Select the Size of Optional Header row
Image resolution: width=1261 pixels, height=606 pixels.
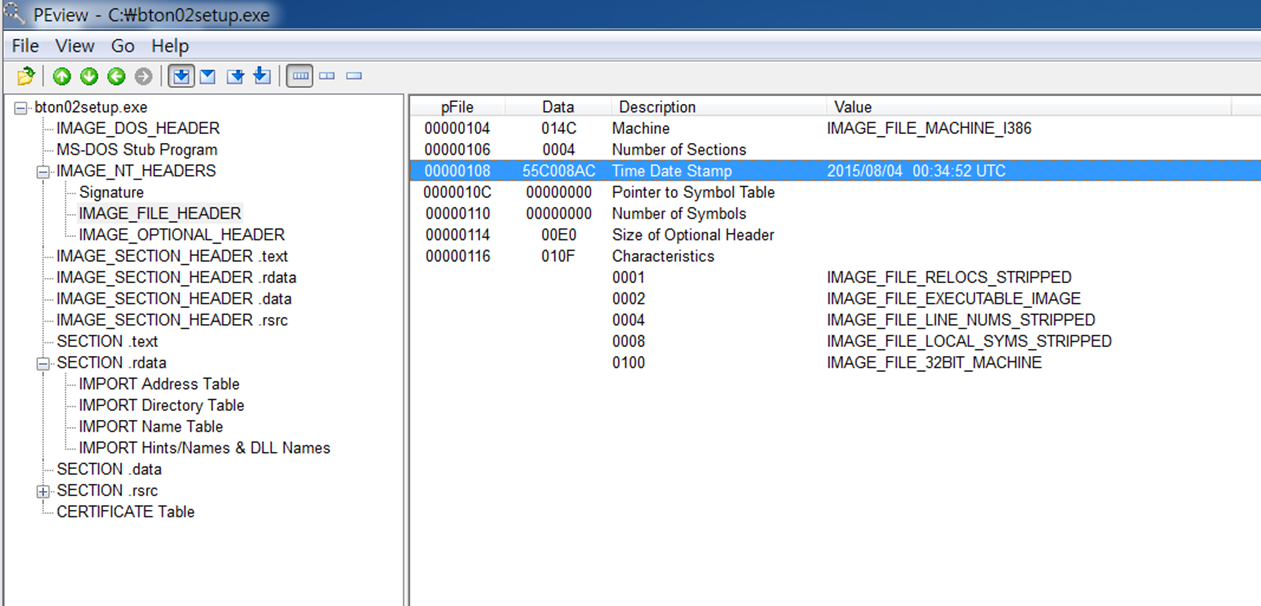(x=835, y=235)
